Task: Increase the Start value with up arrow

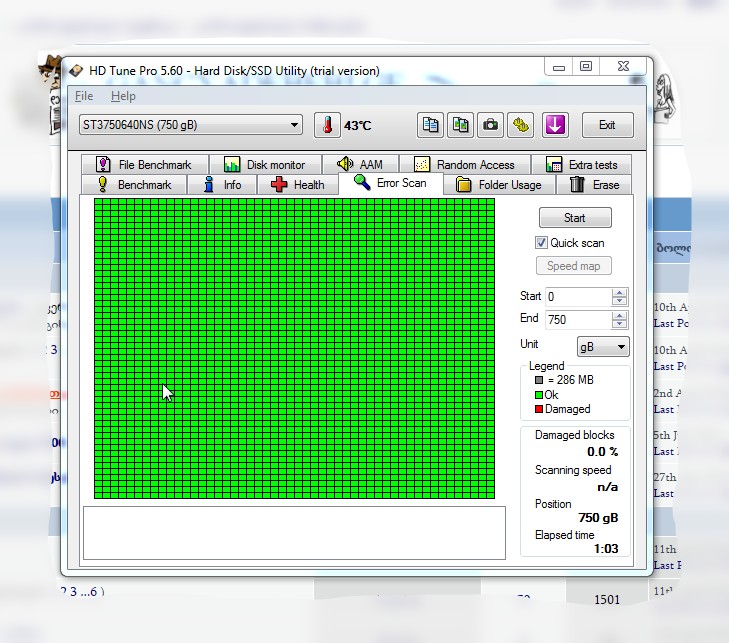Action: pyautogui.click(x=619, y=292)
